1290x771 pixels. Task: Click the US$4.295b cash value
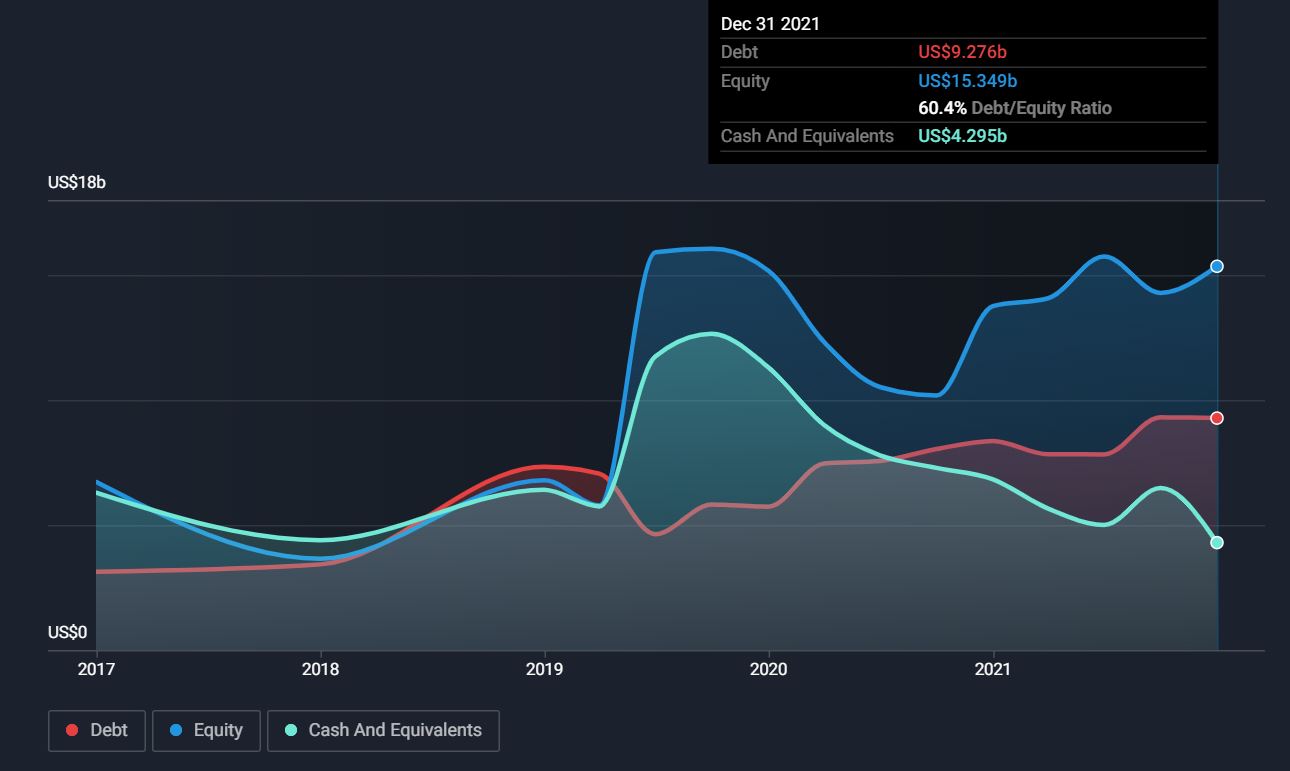pos(963,136)
